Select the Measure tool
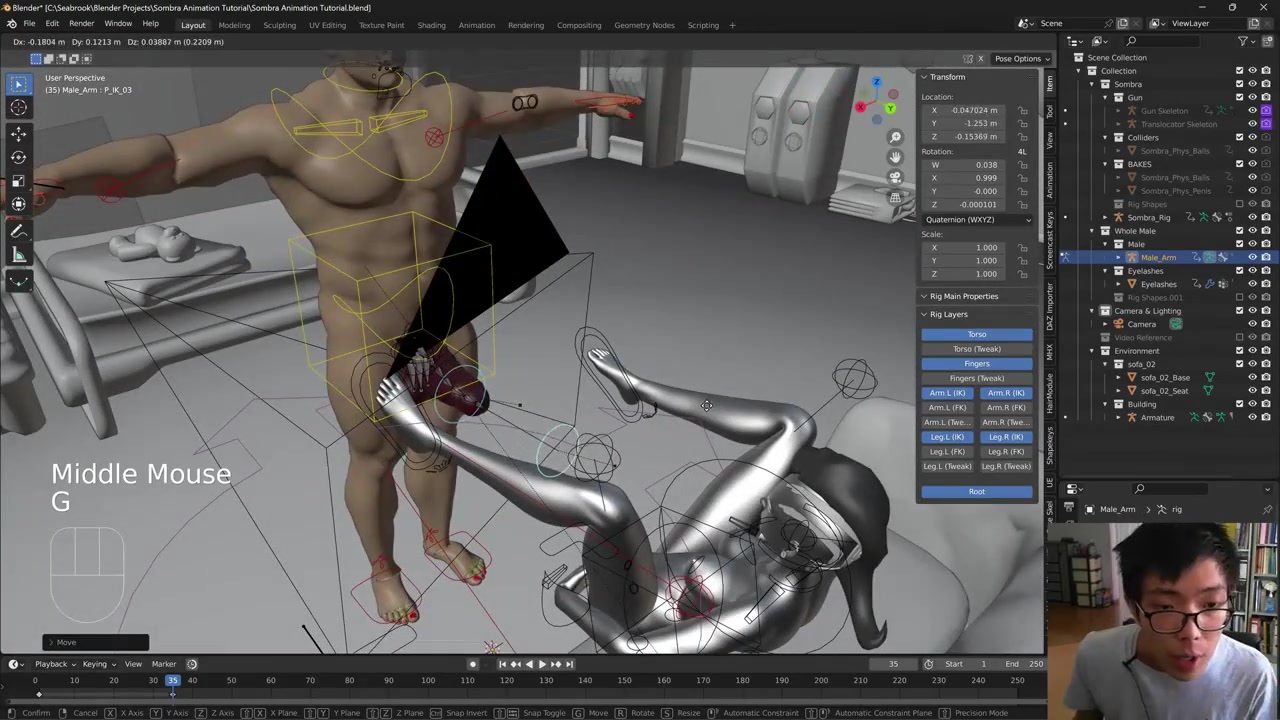1280x720 pixels. (x=18, y=255)
